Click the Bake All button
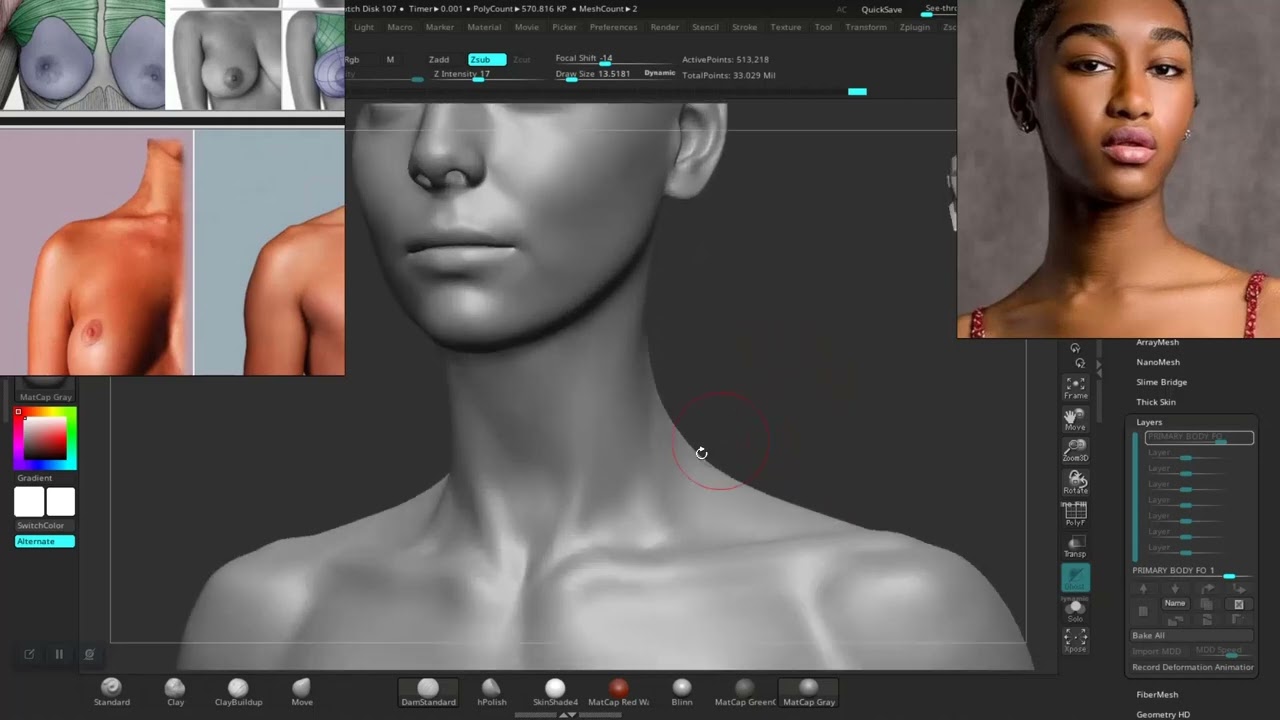1280x720 pixels. [x=1191, y=635]
